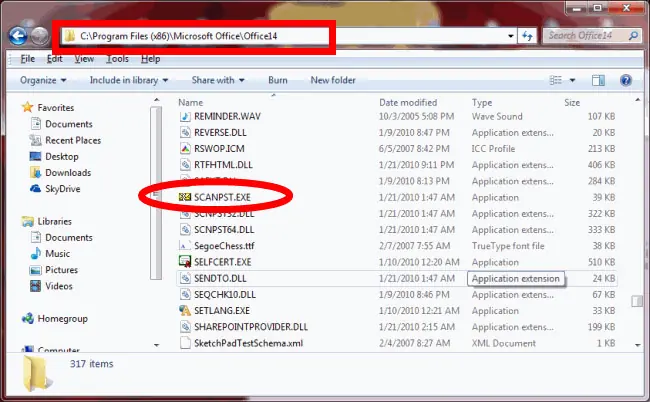Open Help with the question mark icon
This screenshot has height=402, width=650.
(x=626, y=80)
